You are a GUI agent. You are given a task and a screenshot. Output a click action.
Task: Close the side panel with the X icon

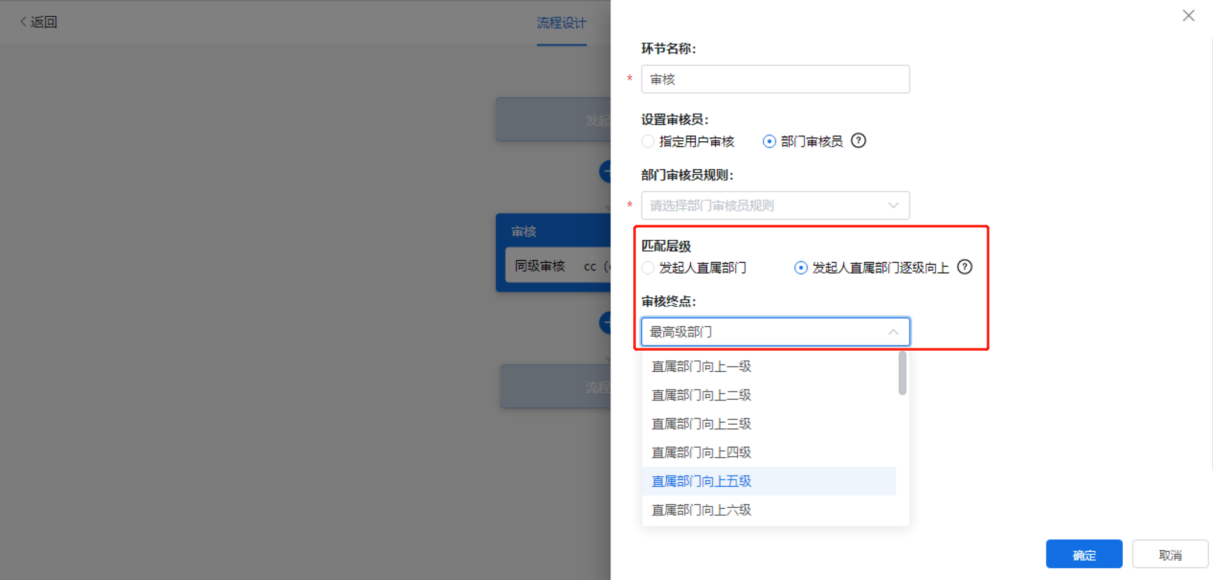[1188, 16]
